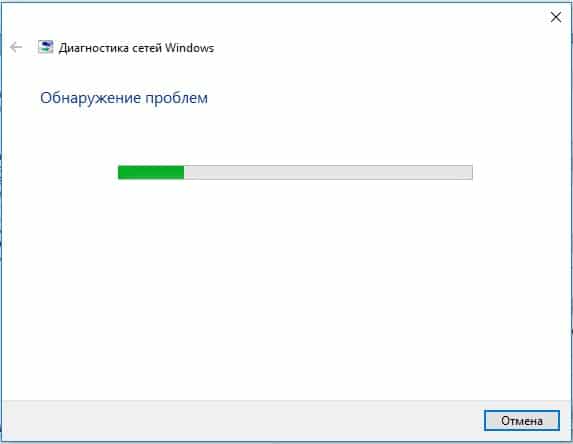This screenshot has height=444, width=573.
Task: Click the green filled part of progress bar
Action: [x=151, y=172]
